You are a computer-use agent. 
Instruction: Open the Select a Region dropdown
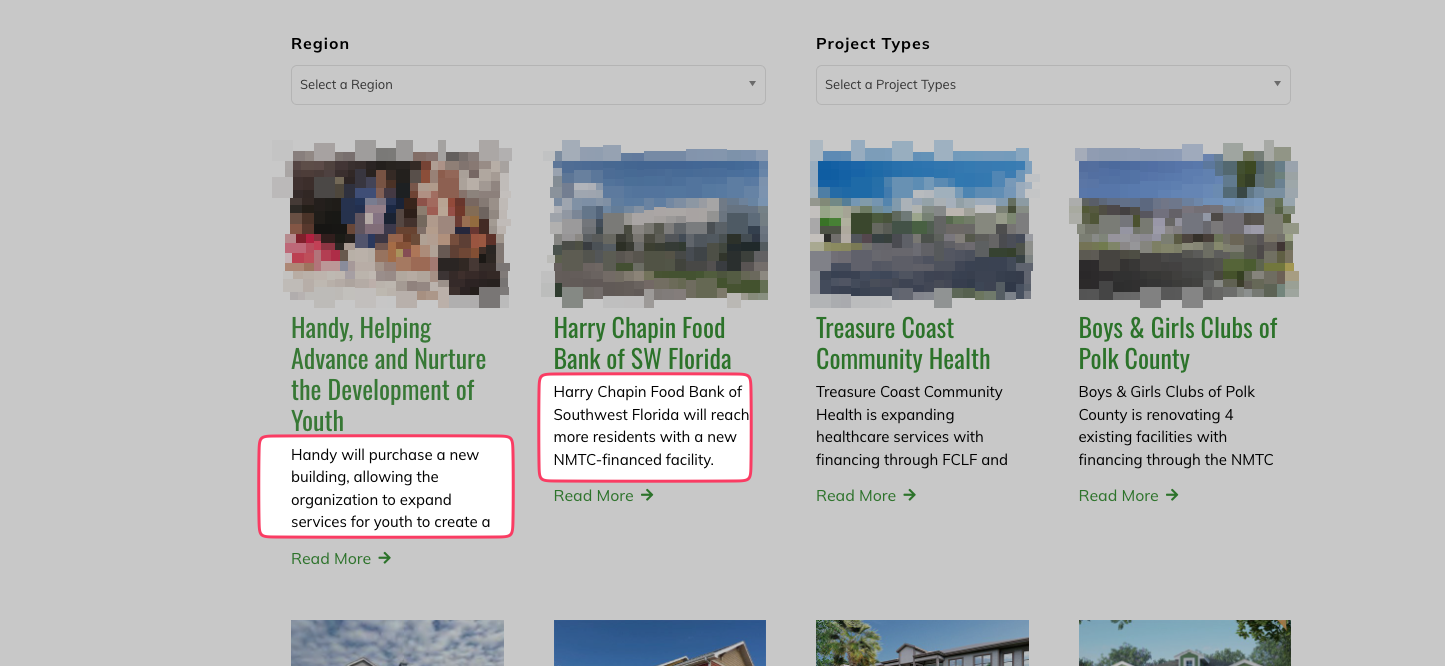(x=528, y=85)
